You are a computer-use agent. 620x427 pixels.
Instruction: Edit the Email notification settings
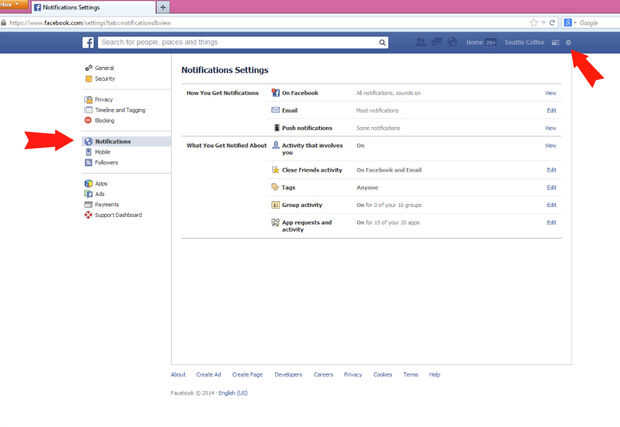click(x=551, y=110)
